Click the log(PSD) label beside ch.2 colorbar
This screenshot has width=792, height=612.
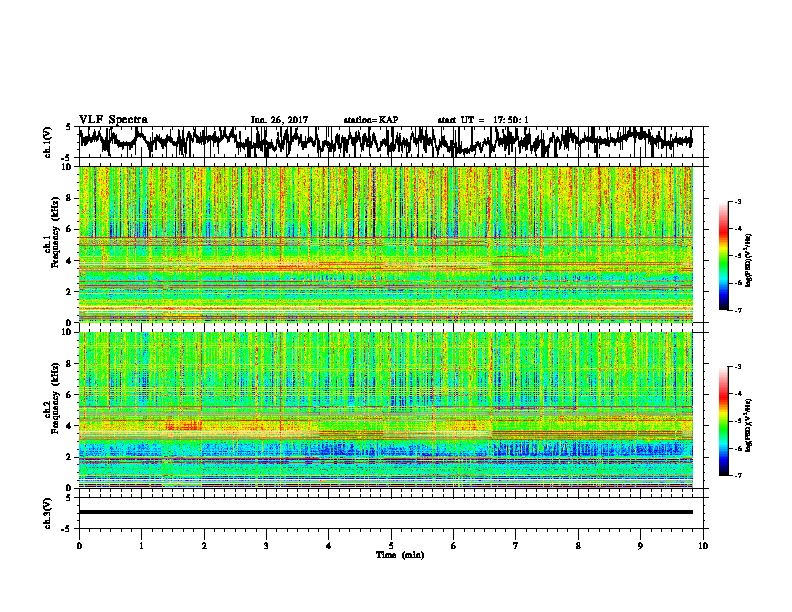pos(748,424)
